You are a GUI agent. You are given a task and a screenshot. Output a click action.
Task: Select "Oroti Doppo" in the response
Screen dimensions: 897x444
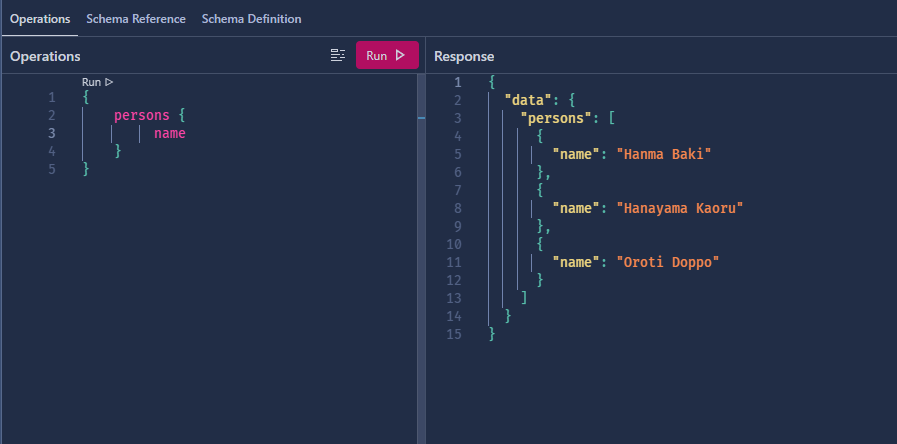(668, 262)
